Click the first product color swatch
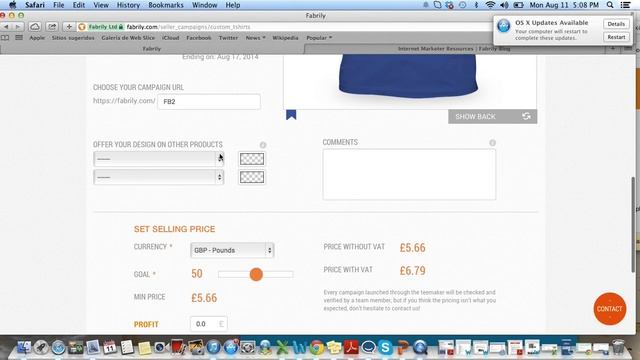640x360 pixels. coord(252,159)
